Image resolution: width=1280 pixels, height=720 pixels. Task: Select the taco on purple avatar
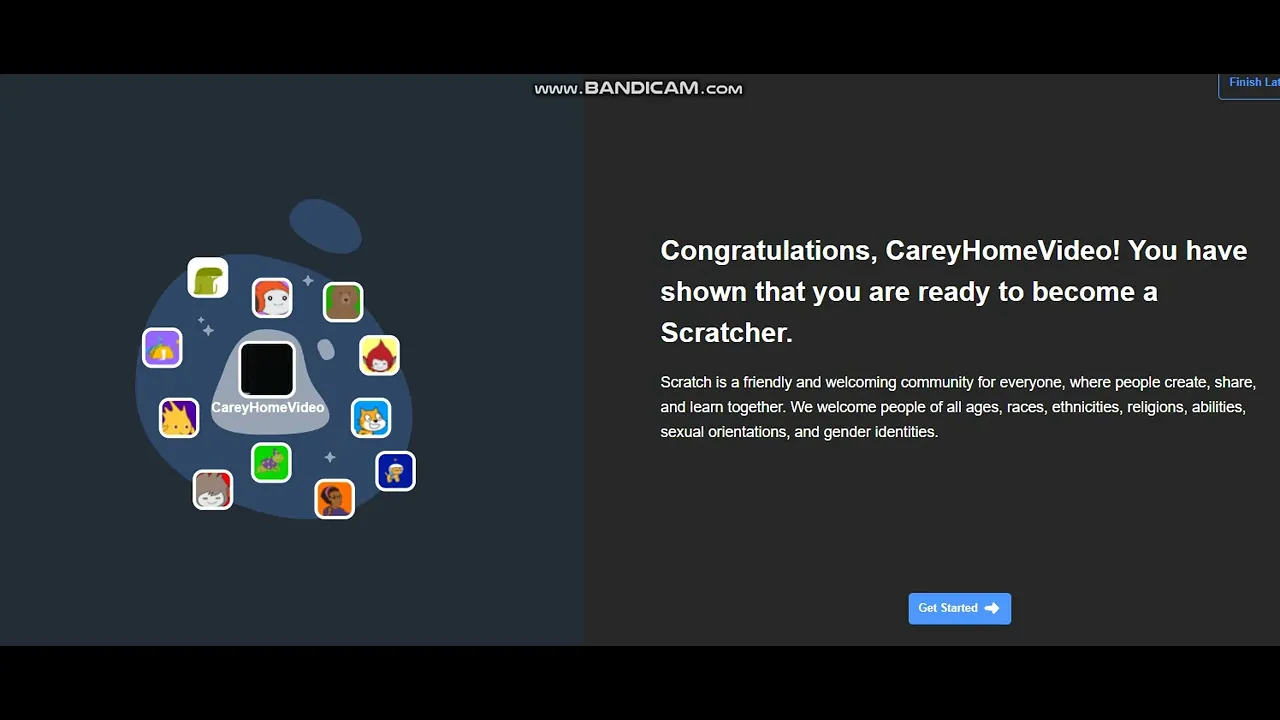[162, 347]
